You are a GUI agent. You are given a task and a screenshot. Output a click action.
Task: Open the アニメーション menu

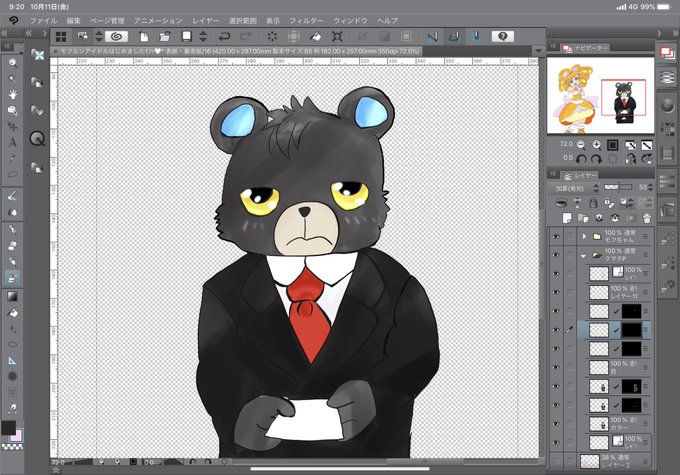tap(158, 20)
